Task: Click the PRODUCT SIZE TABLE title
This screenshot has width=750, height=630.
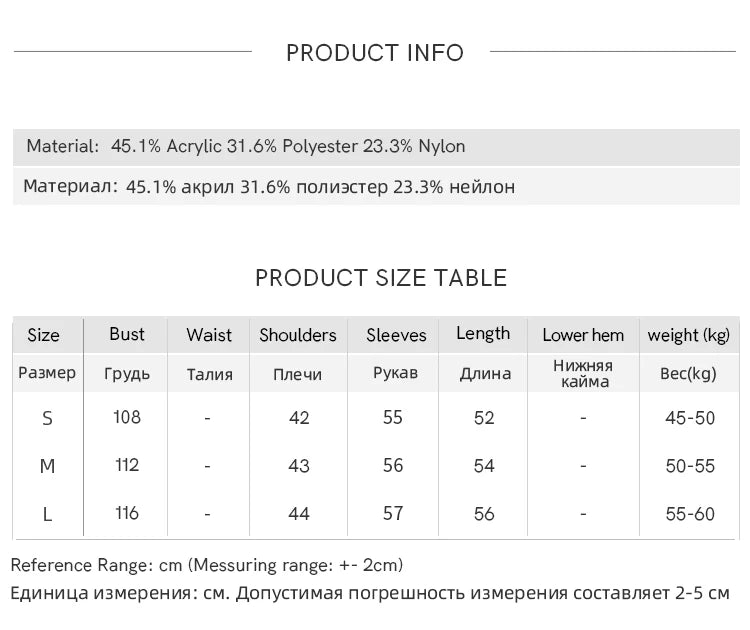Action: click(381, 278)
